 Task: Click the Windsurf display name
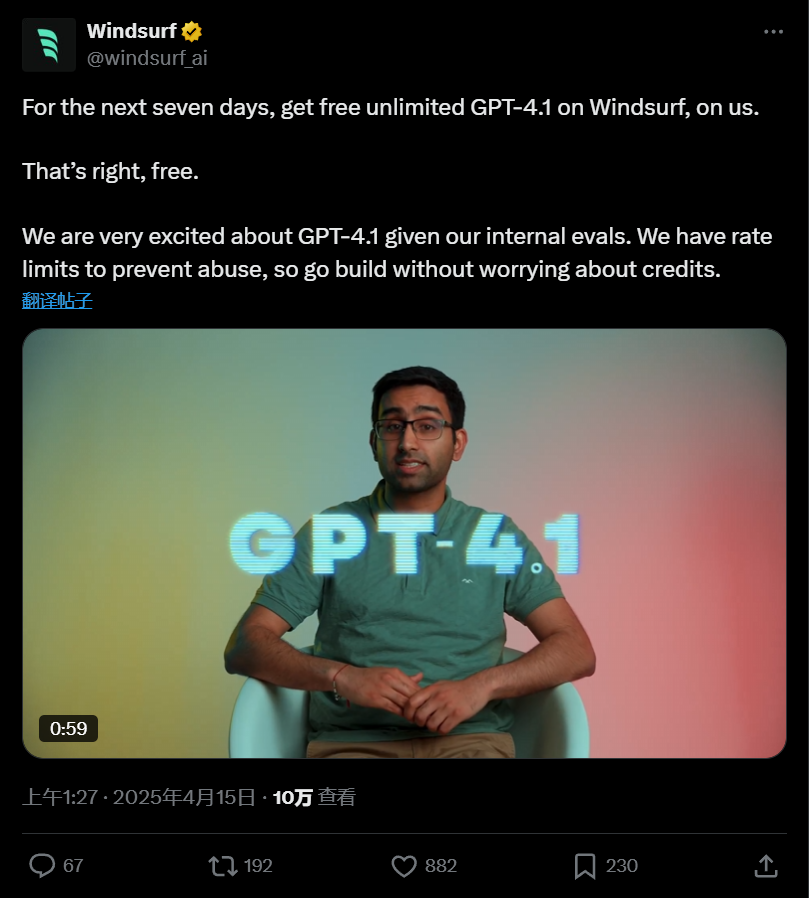point(131,31)
